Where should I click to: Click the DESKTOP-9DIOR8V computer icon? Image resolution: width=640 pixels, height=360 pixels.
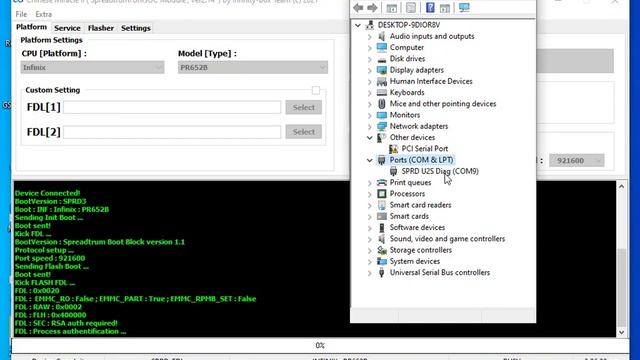tap(370, 25)
